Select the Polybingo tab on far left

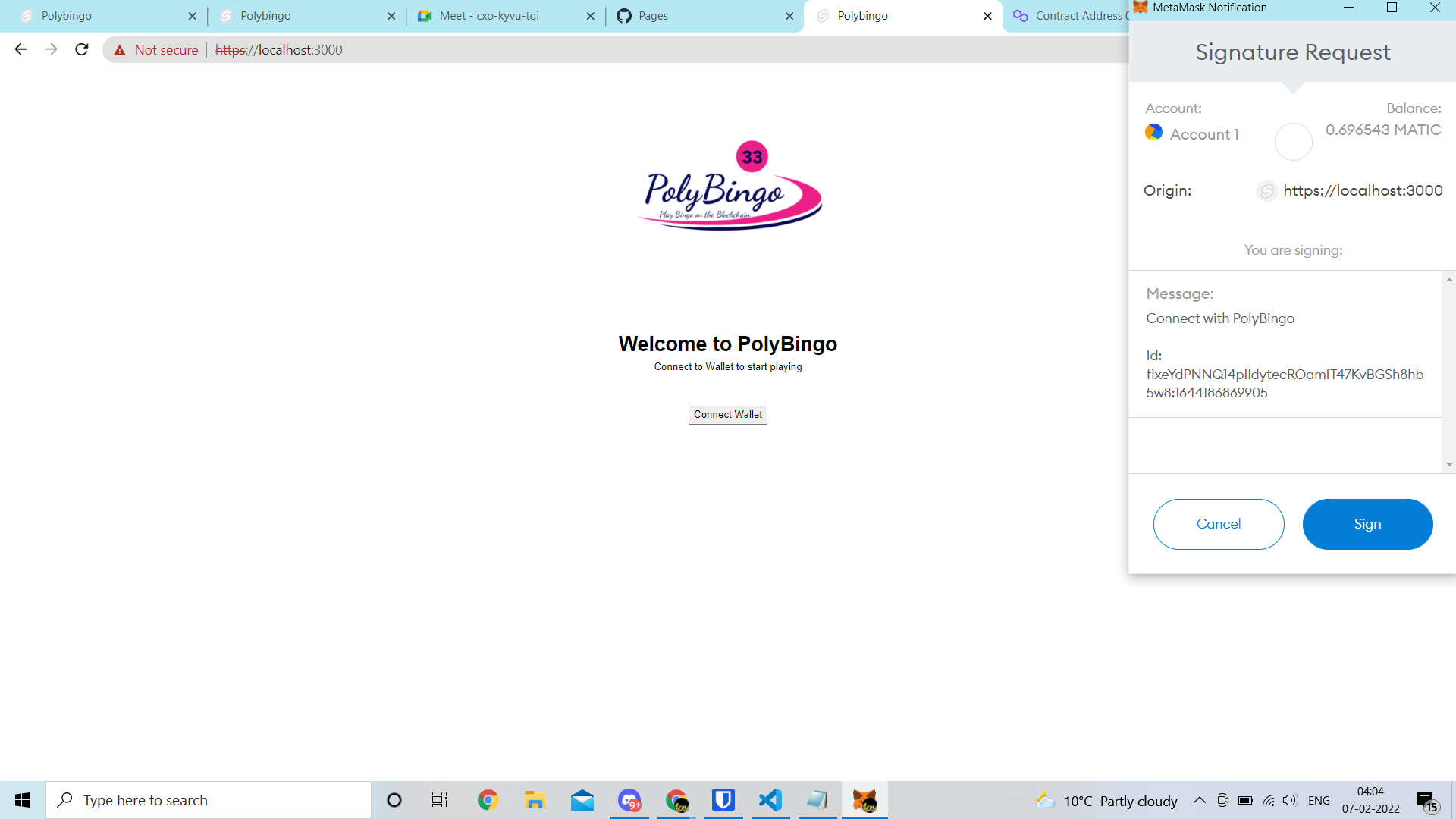99,16
